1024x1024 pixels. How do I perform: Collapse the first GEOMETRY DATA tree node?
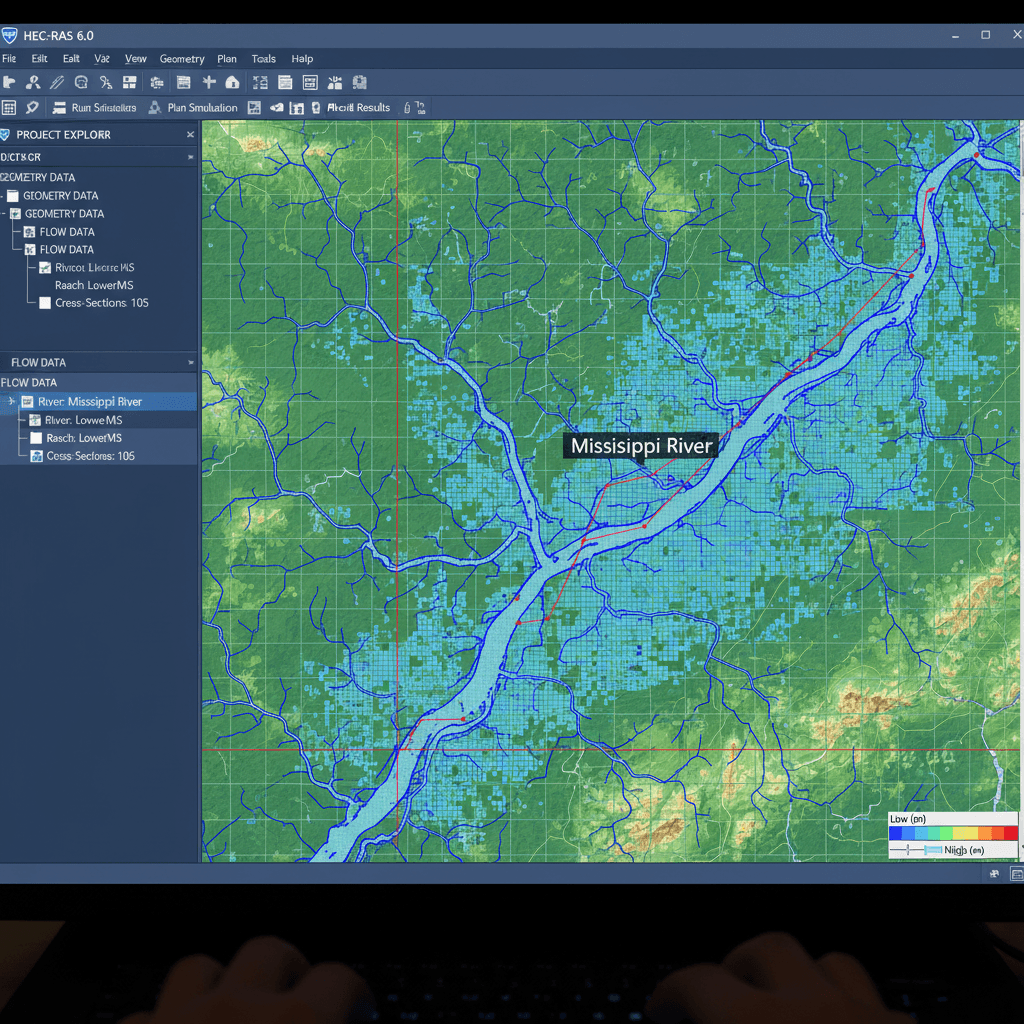point(2,196)
